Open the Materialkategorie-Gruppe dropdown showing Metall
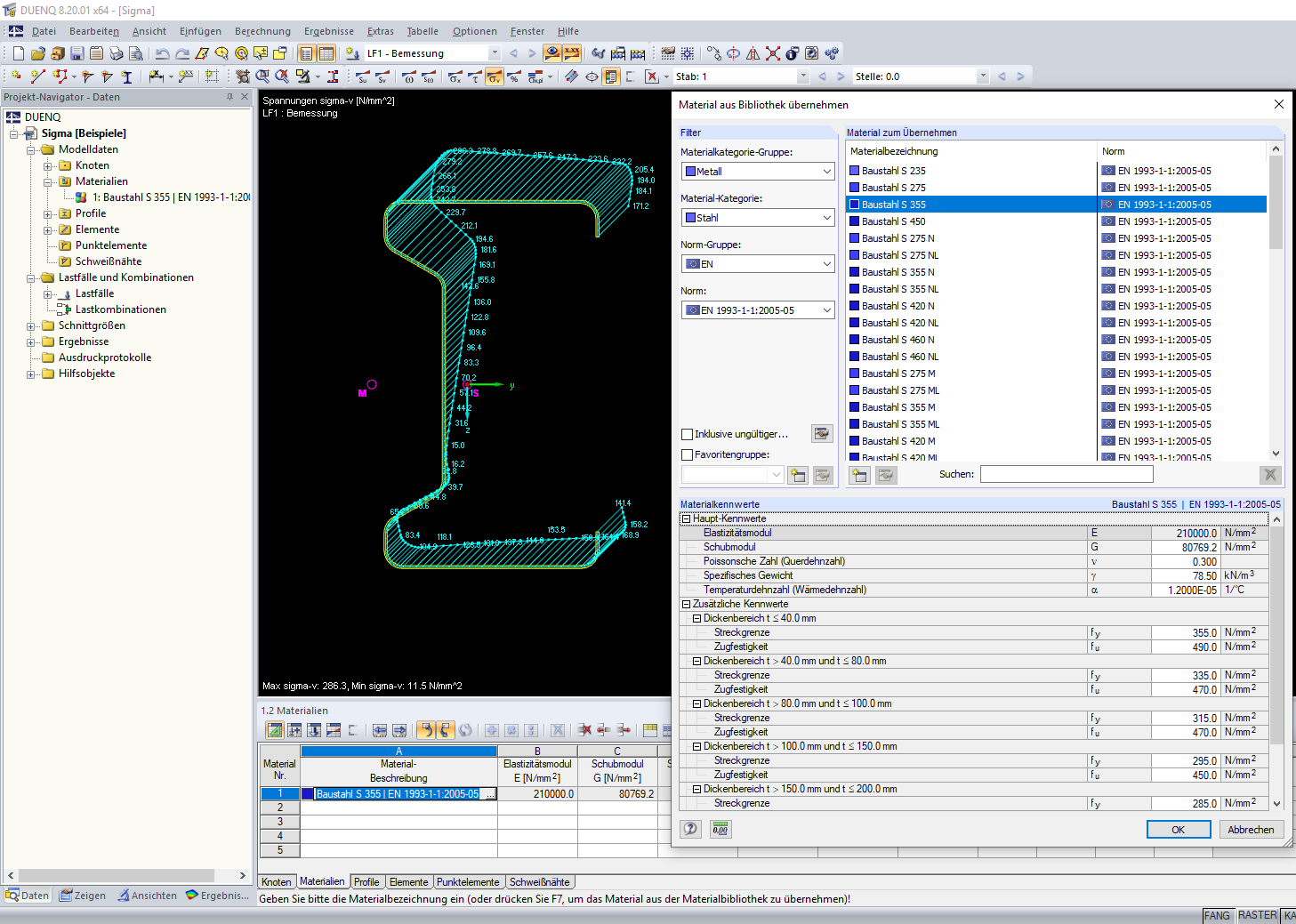Image resolution: width=1296 pixels, height=924 pixels. (758, 172)
